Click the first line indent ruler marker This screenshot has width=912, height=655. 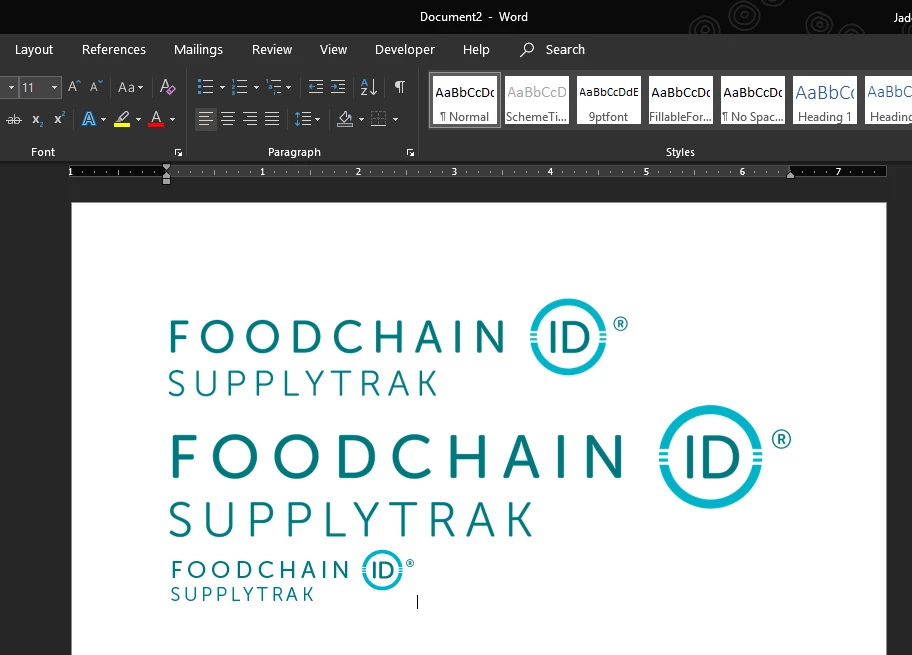pos(166,169)
